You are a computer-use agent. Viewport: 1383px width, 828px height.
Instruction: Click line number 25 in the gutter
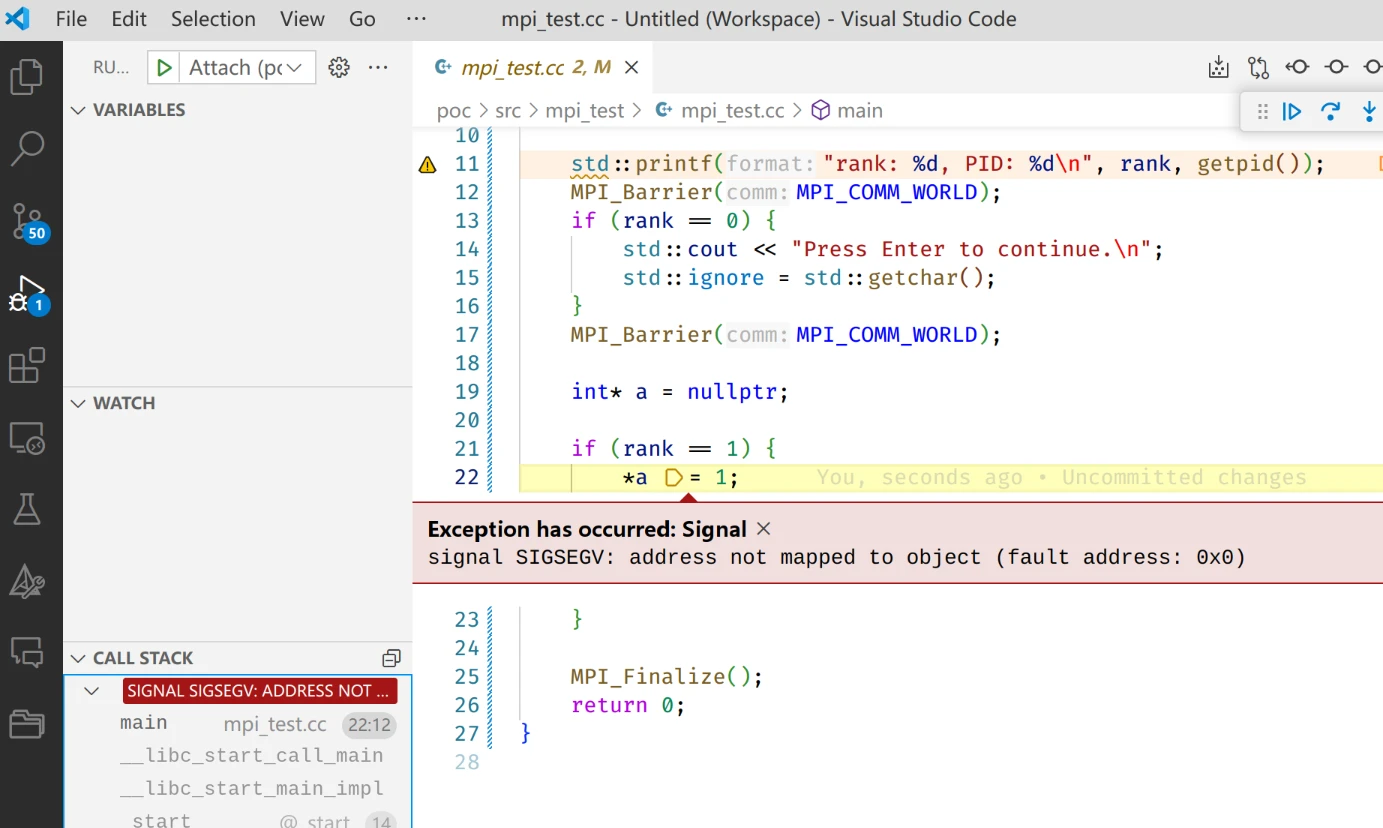467,677
